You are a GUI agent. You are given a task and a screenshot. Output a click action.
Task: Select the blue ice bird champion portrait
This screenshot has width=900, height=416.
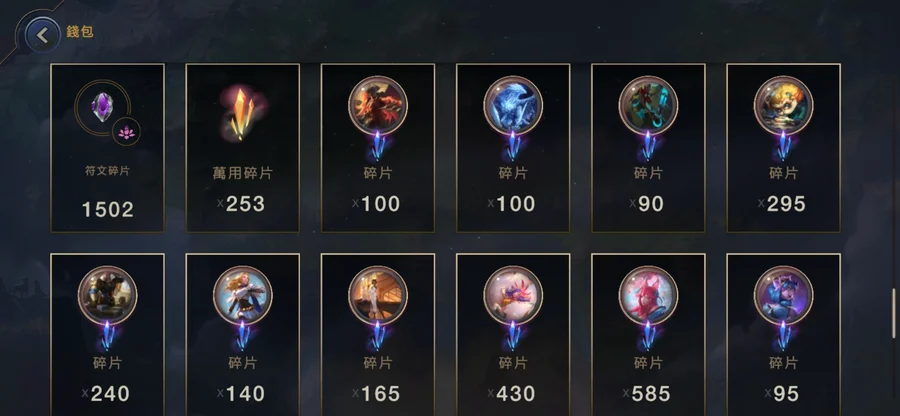click(513, 106)
